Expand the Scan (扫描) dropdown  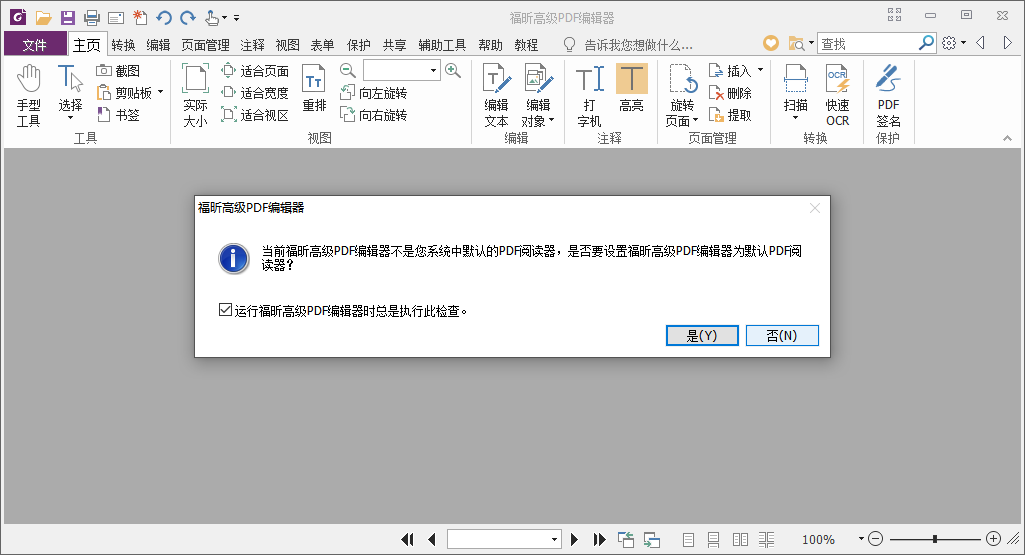796,118
